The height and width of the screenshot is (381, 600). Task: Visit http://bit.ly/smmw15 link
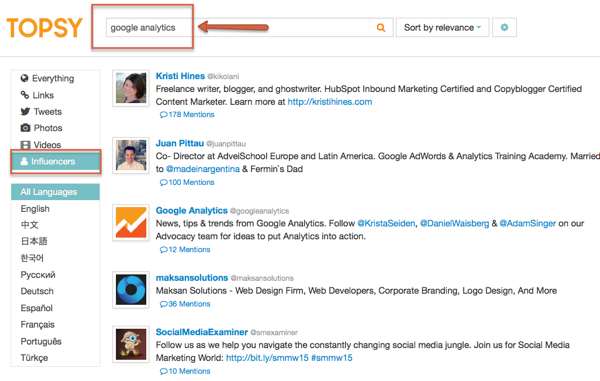[267, 358]
